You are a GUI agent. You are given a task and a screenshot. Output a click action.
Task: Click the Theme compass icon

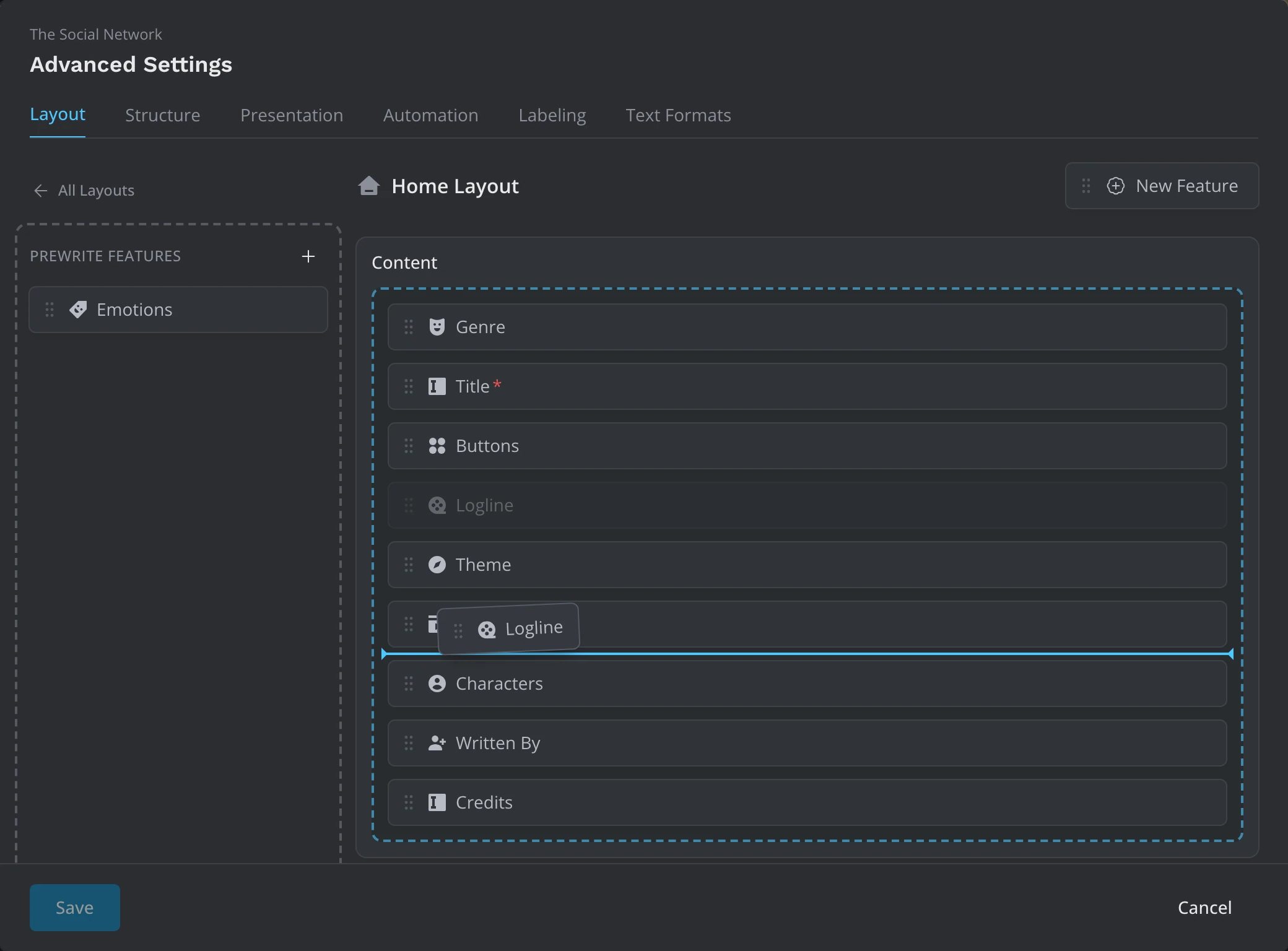click(437, 565)
